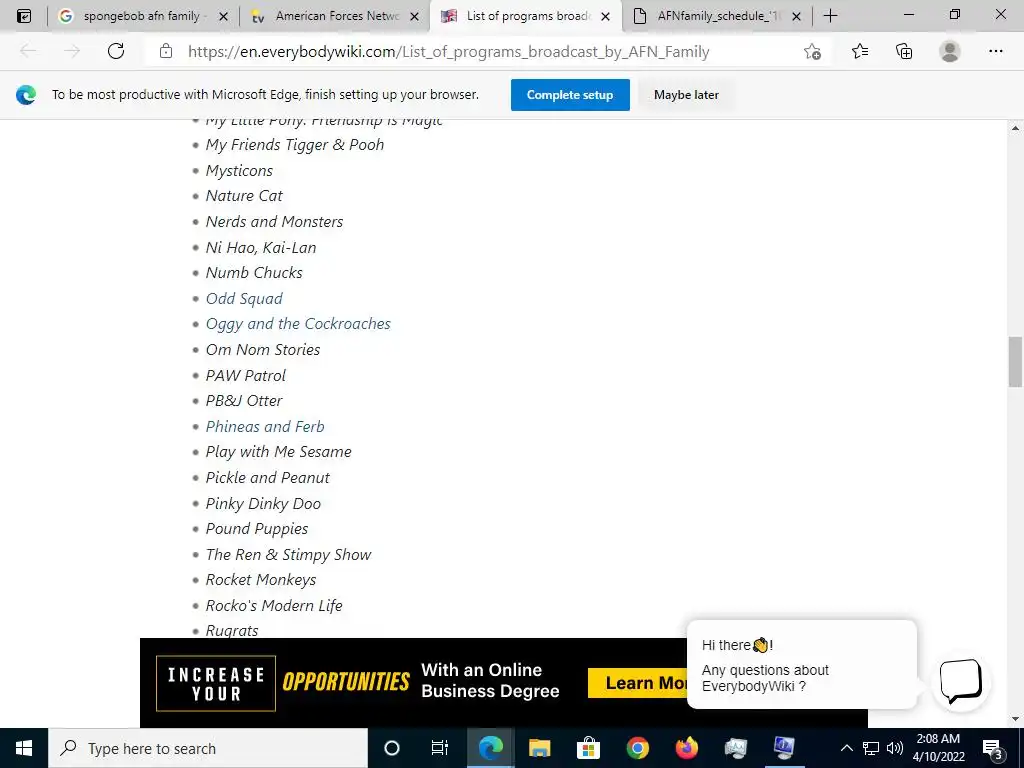Screen dimensions: 1024x768
Task: Click the address bar URL field
Action: coord(448,52)
